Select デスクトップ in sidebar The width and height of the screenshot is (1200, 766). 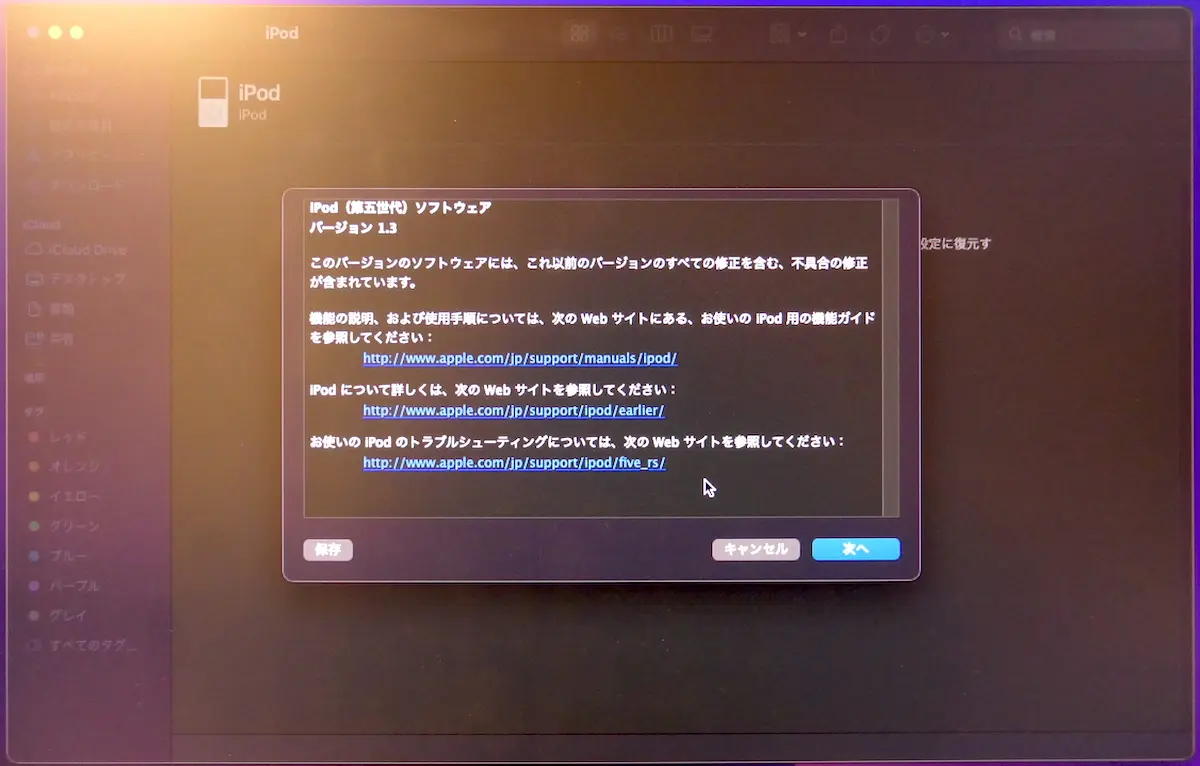(x=77, y=279)
